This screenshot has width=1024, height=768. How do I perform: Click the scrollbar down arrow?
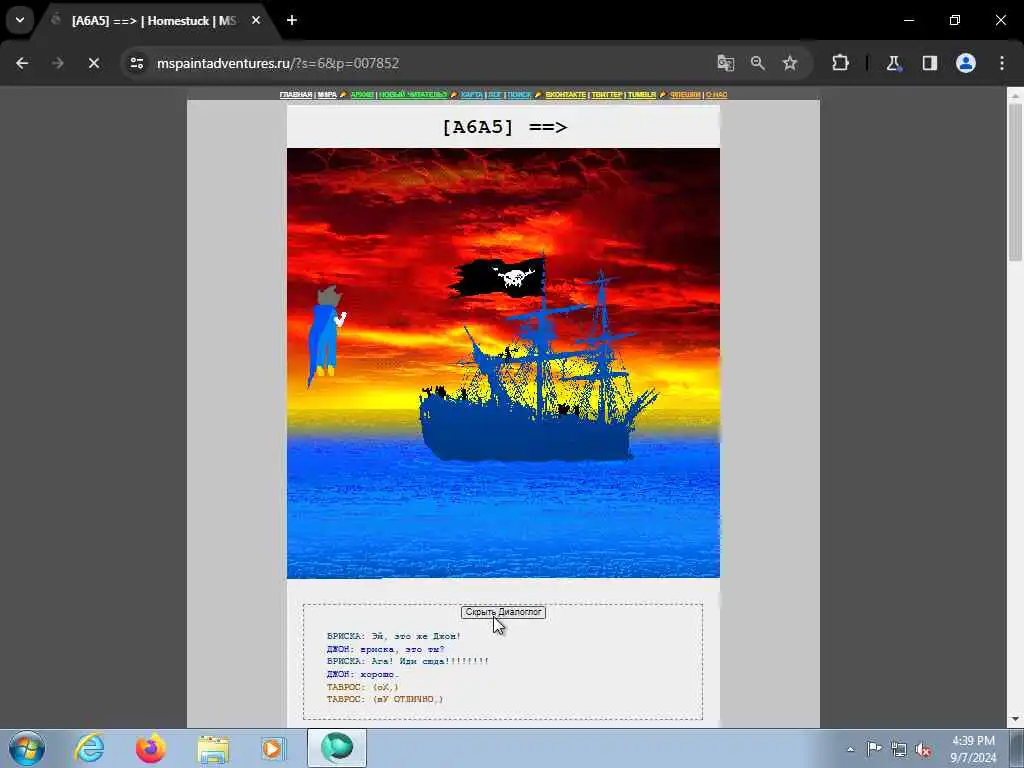pos(1015,719)
